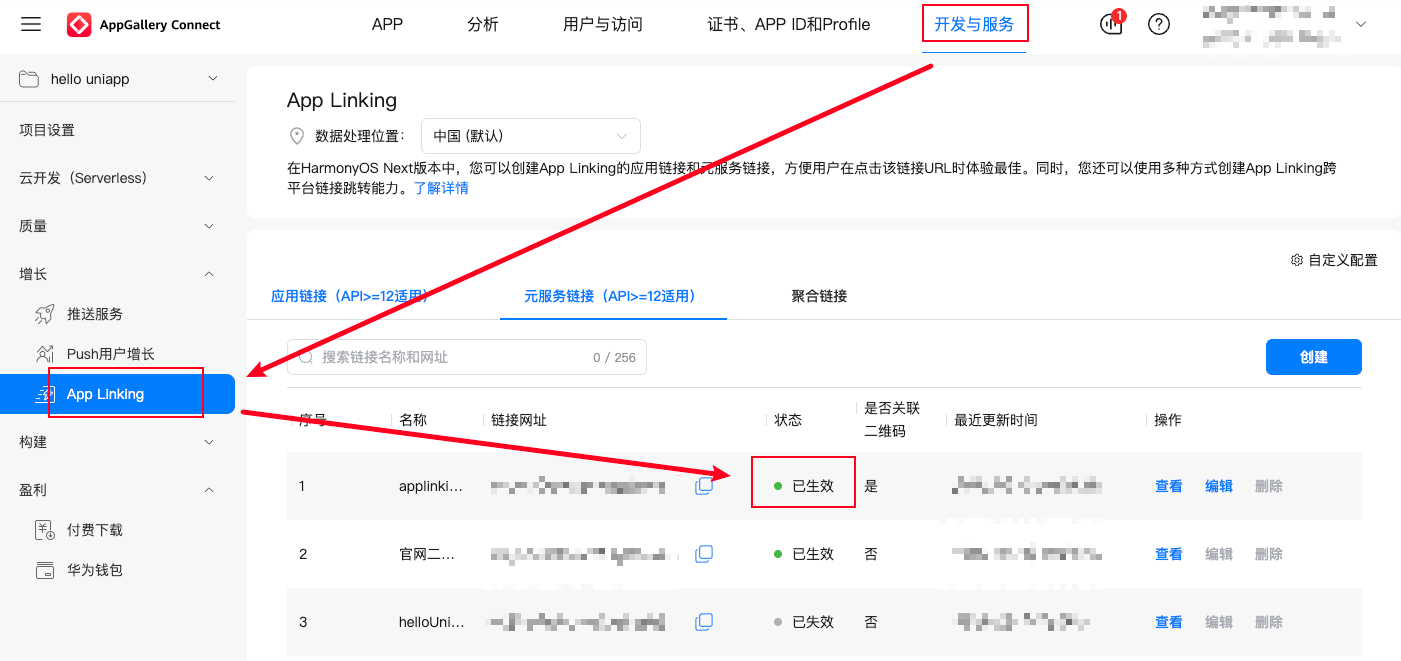1401x661 pixels.
Task: Click the search magnifier icon
Action: 306,357
